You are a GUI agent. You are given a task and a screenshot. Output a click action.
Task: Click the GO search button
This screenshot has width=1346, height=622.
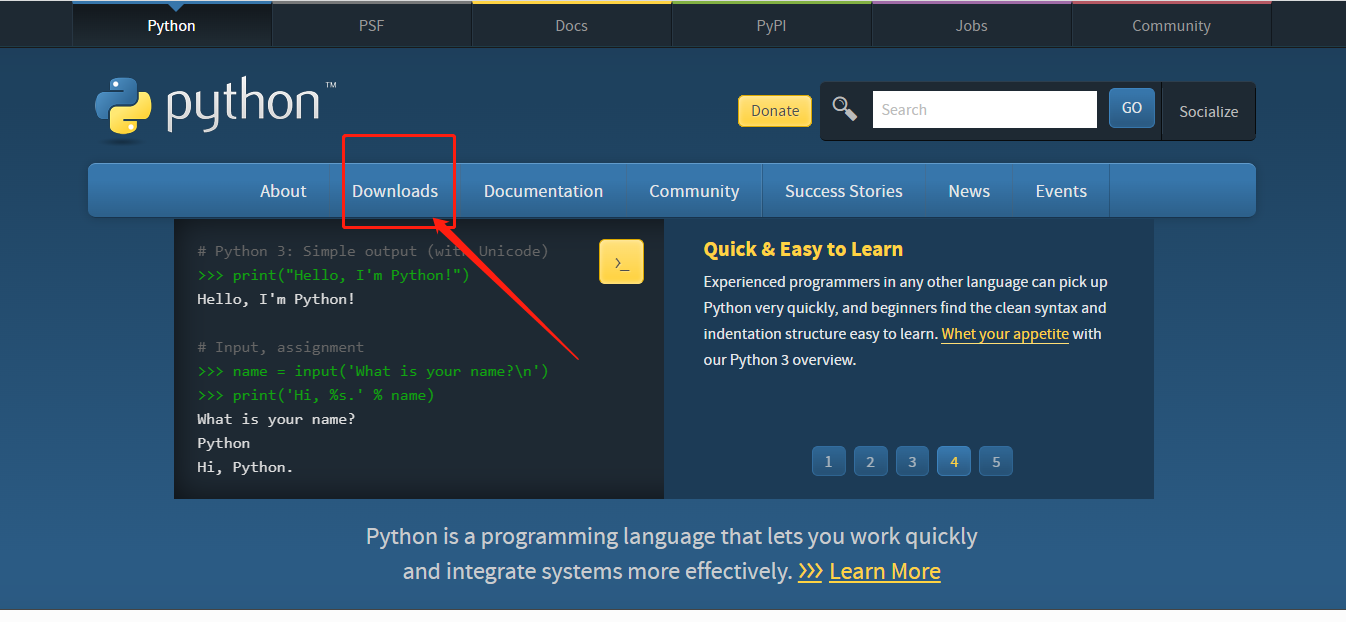[1132, 108]
